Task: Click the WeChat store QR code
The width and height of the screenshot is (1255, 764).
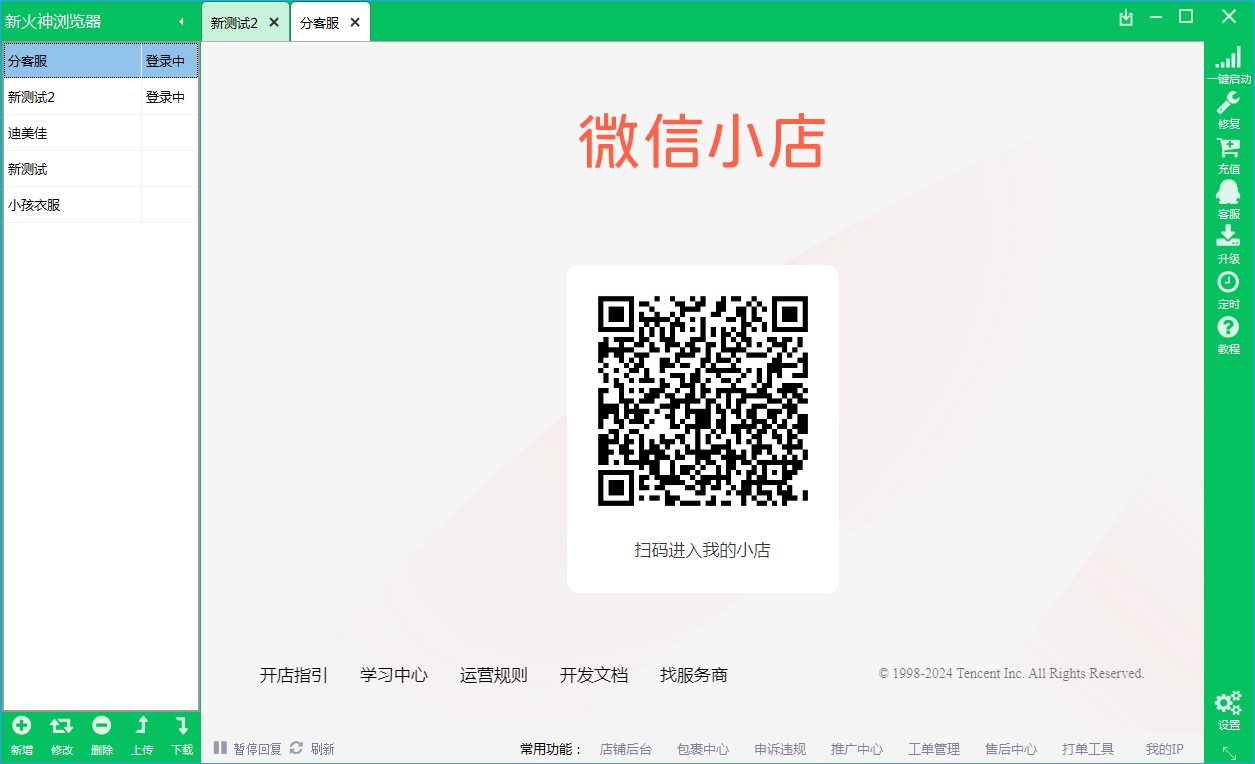Action: [703, 400]
